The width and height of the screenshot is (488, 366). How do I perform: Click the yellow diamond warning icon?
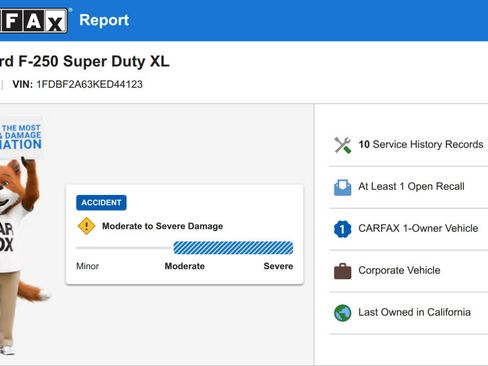pyautogui.click(x=86, y=226)
